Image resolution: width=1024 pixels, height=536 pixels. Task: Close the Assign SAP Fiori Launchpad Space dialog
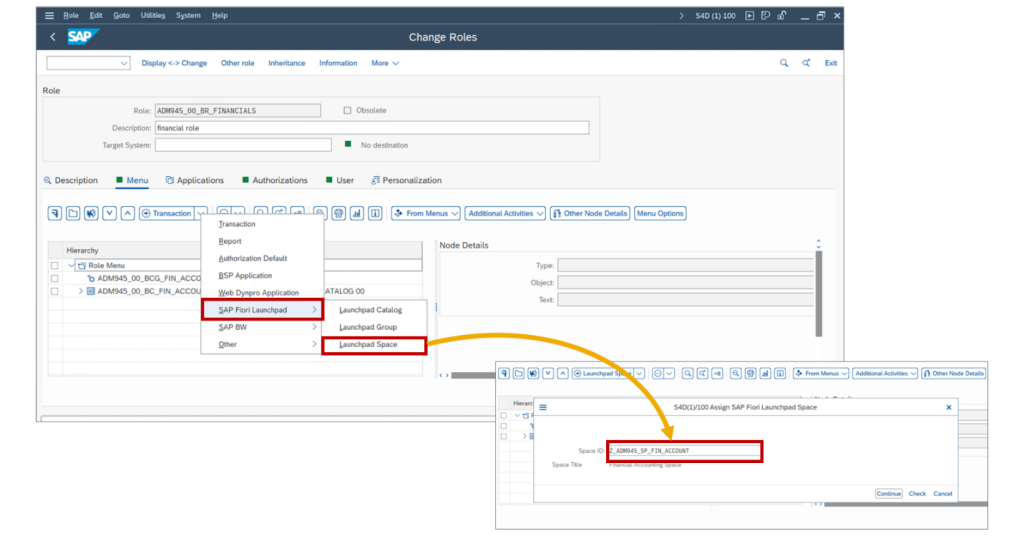(x=949, y=407)
